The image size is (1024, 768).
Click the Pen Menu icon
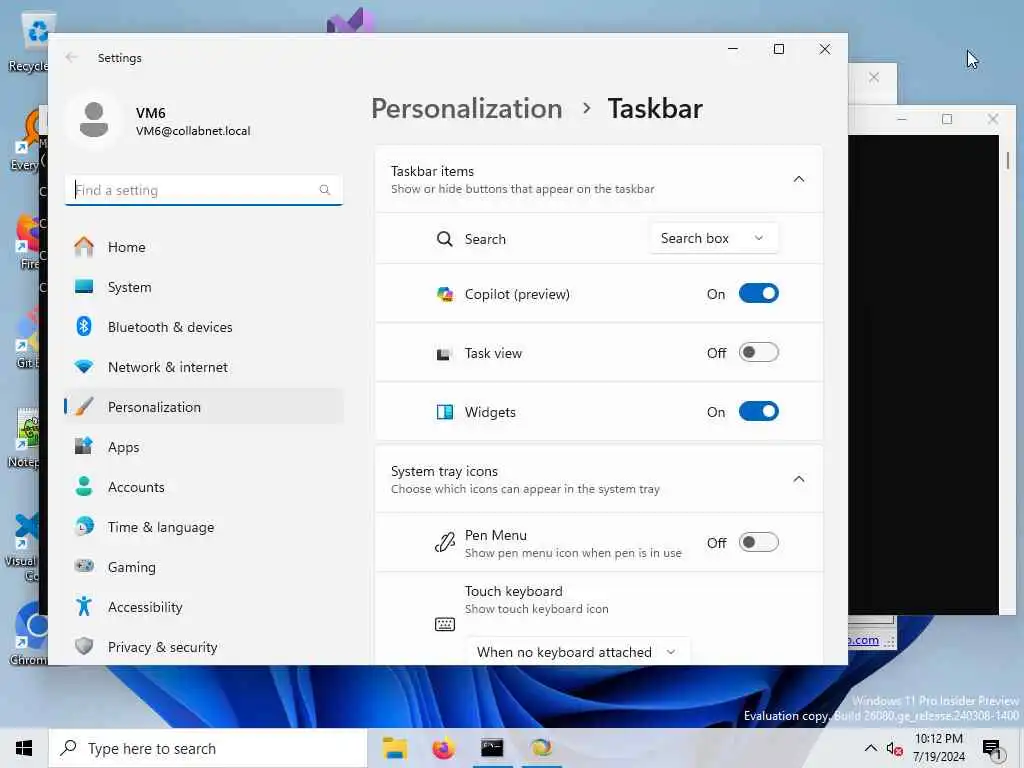(x=445, y=542)
